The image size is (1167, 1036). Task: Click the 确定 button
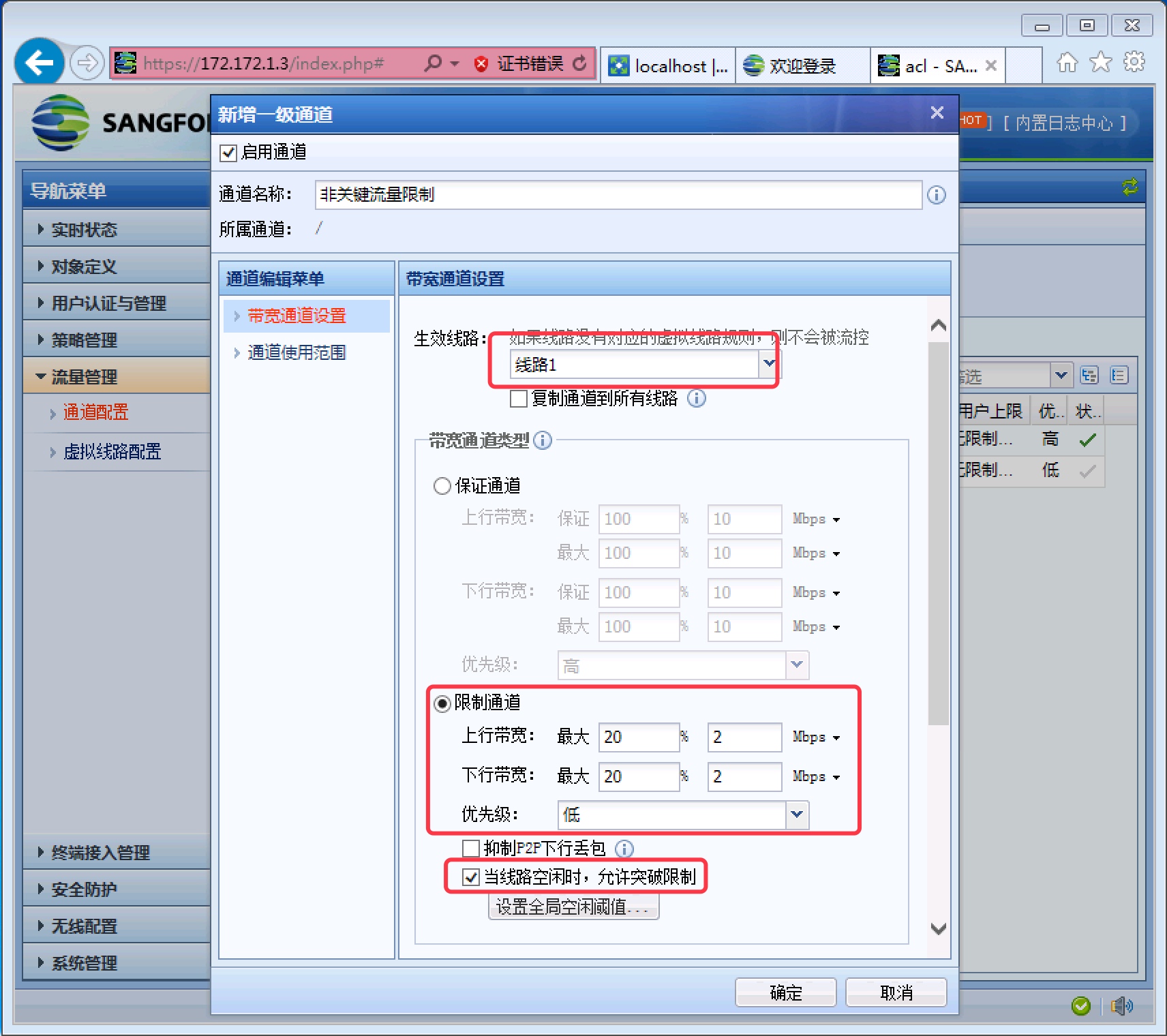click(786, 992)
